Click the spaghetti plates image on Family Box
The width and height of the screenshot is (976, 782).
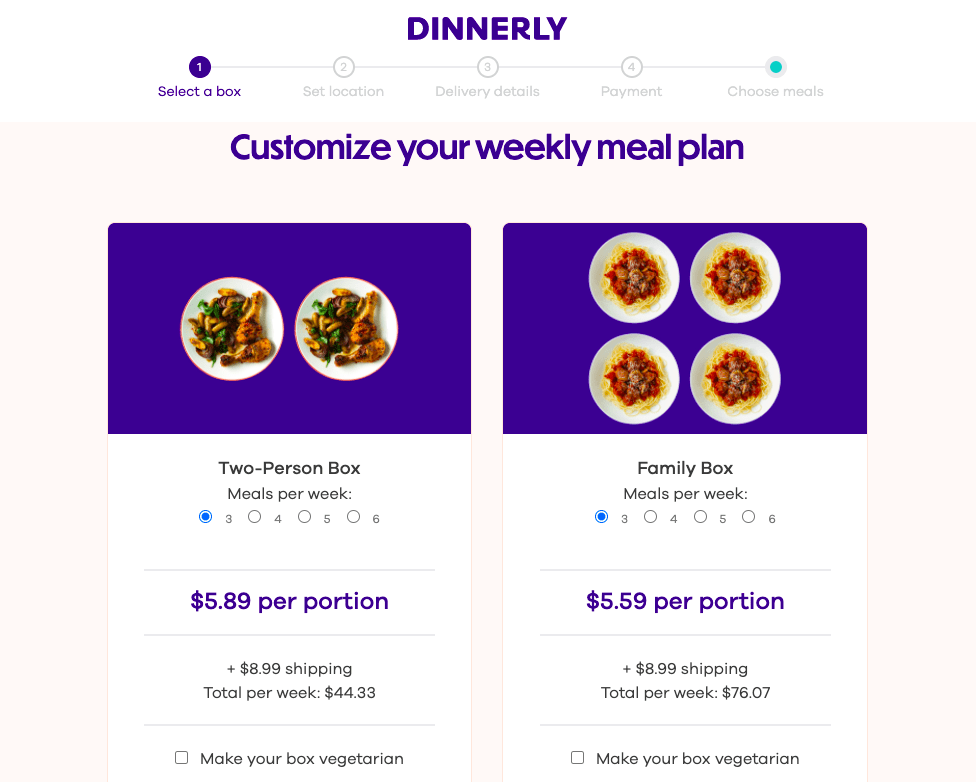point(684,328)
